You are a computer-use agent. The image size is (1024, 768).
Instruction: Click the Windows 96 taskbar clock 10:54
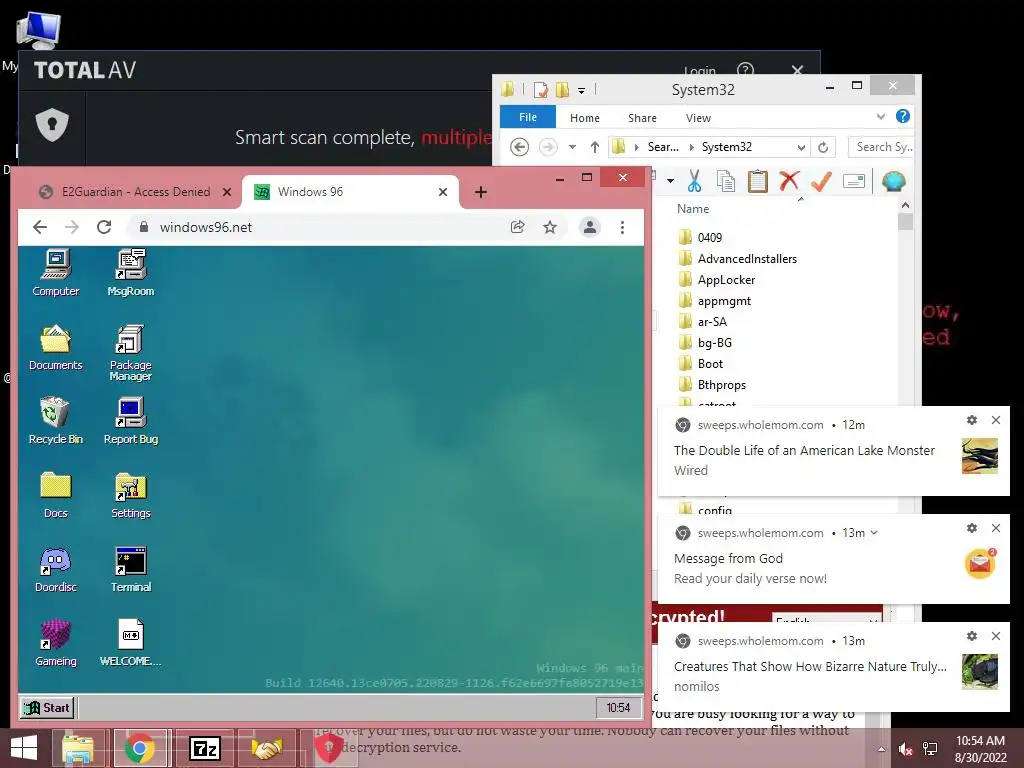point(618,707)
